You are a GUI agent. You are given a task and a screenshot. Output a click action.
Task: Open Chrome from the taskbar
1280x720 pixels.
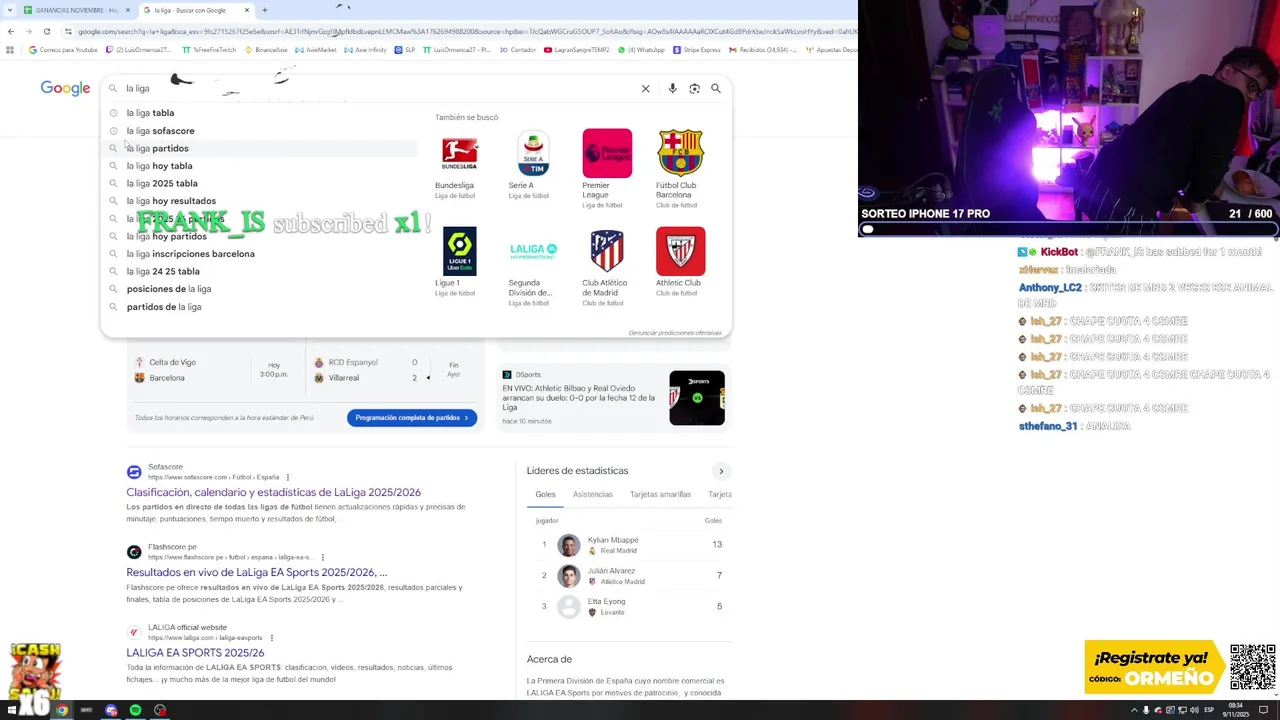click(62, 710)
